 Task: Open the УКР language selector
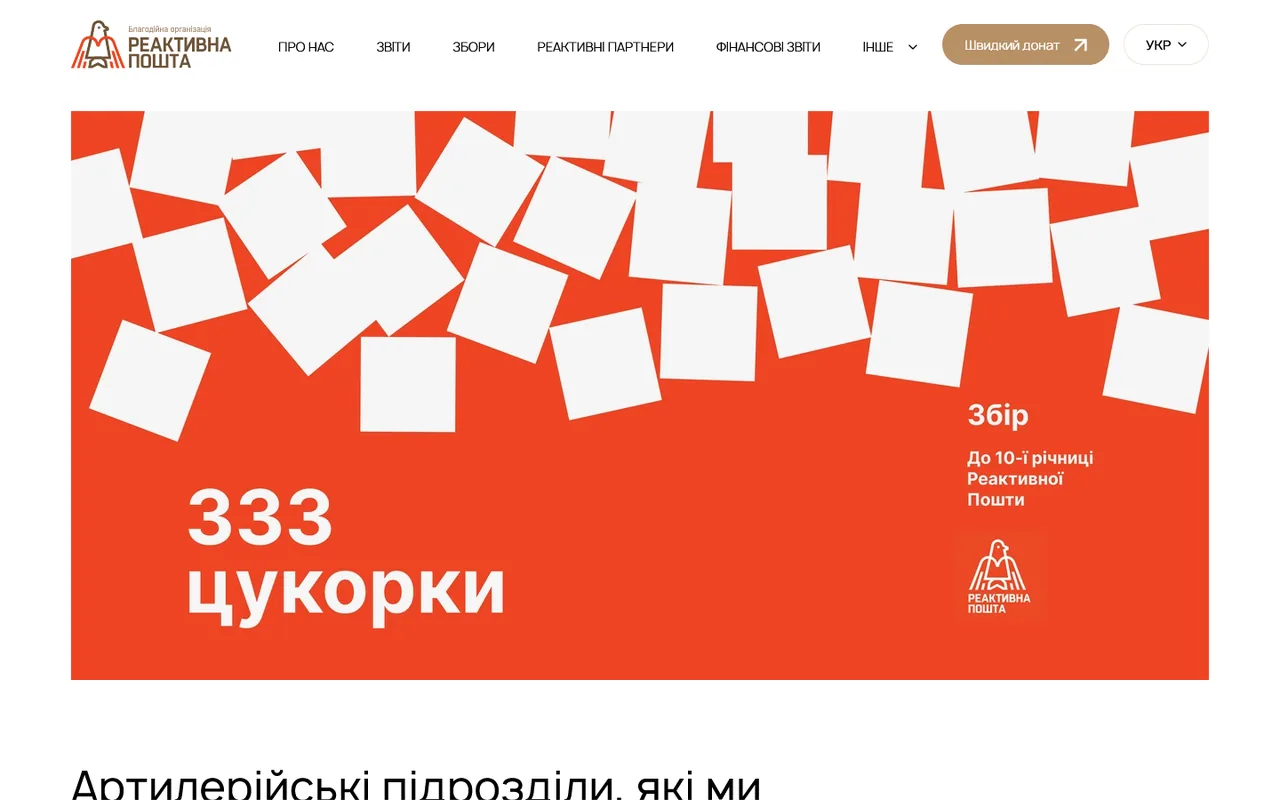[1166, 45]
